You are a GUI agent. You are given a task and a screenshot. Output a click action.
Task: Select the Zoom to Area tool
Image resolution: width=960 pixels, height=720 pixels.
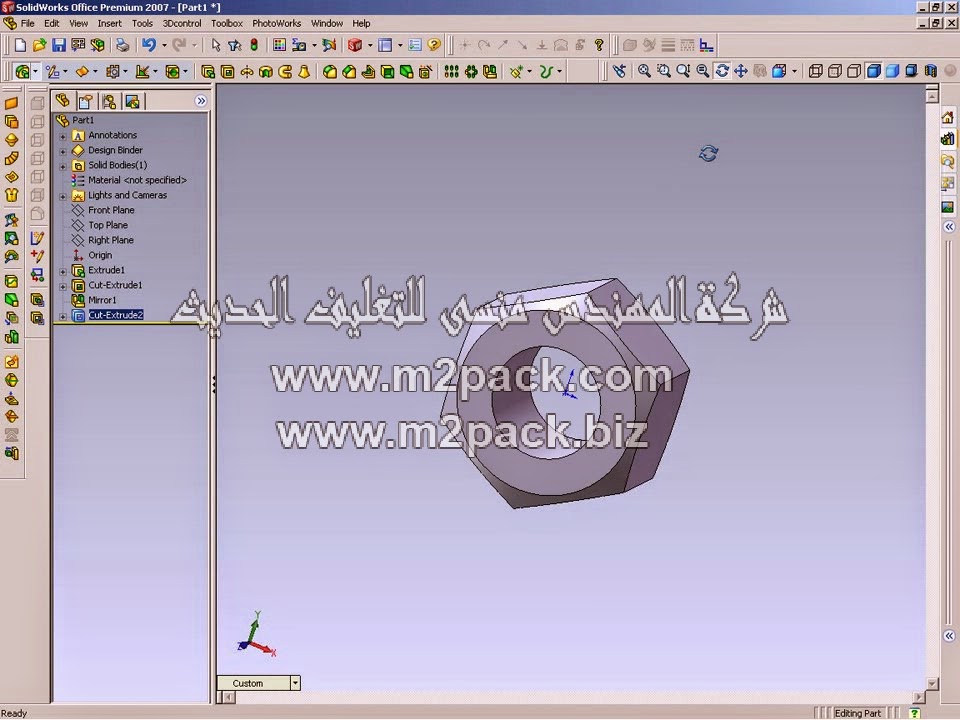[664, 71]
